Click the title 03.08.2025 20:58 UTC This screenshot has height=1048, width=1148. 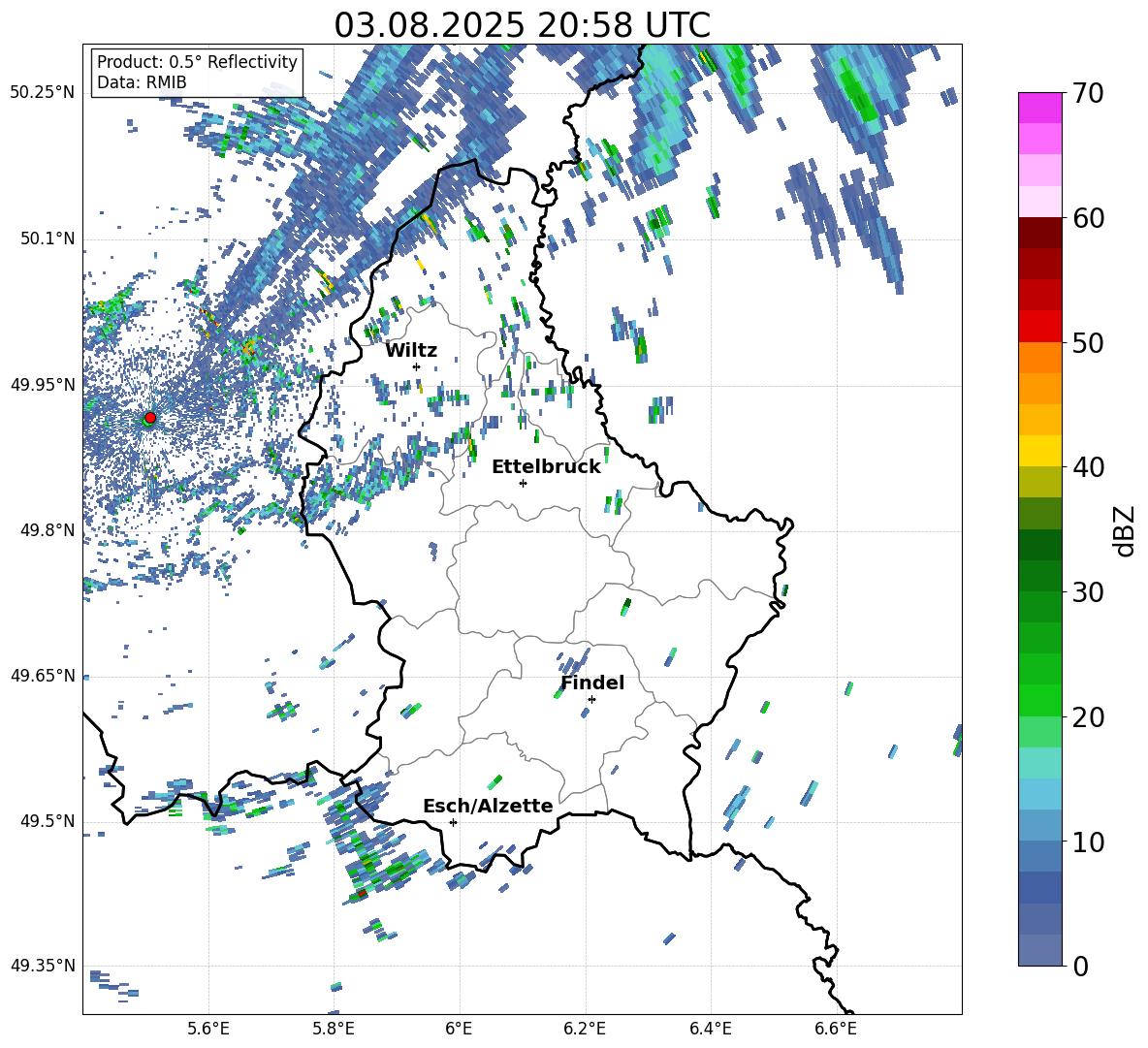522,25
